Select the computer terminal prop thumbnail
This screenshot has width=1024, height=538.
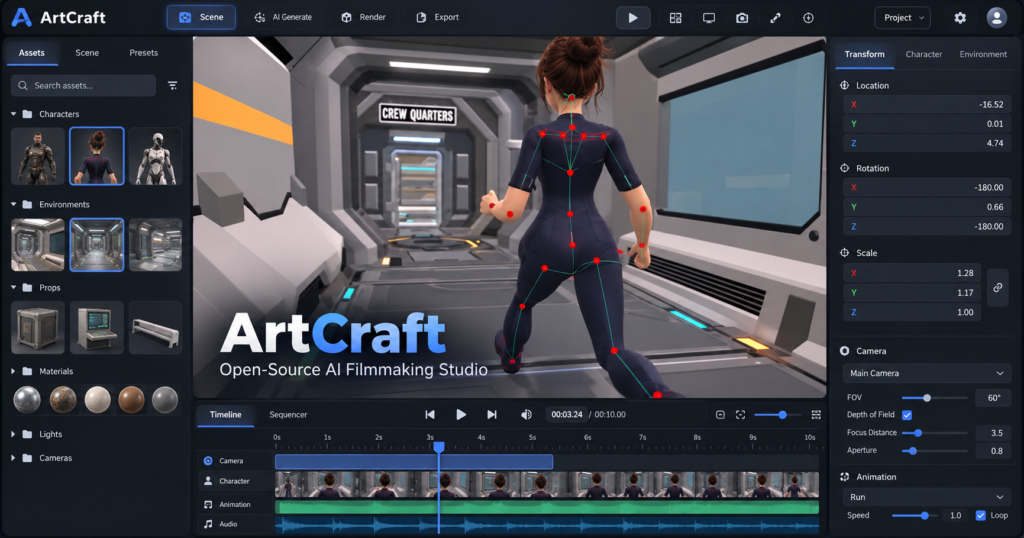point(97,328)
